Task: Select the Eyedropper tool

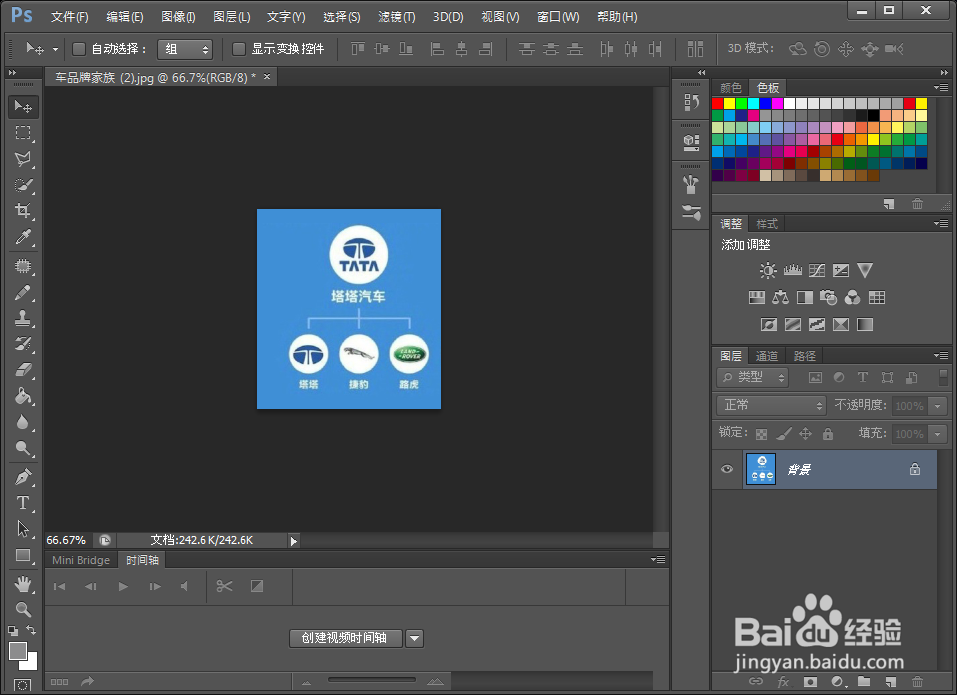Action: click(x=23, y=237)
